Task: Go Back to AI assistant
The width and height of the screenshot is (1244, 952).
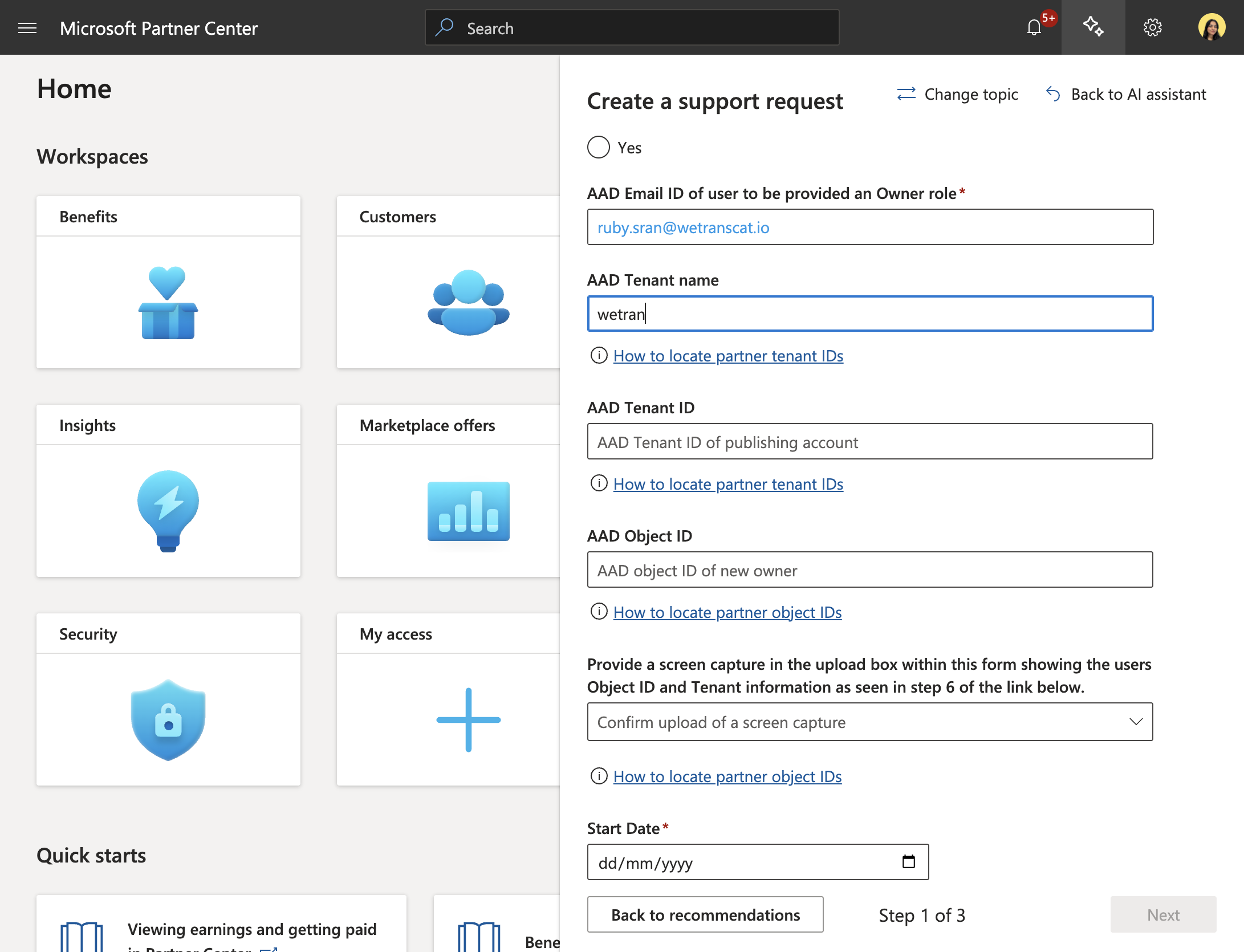Action: click(1127, 94)
